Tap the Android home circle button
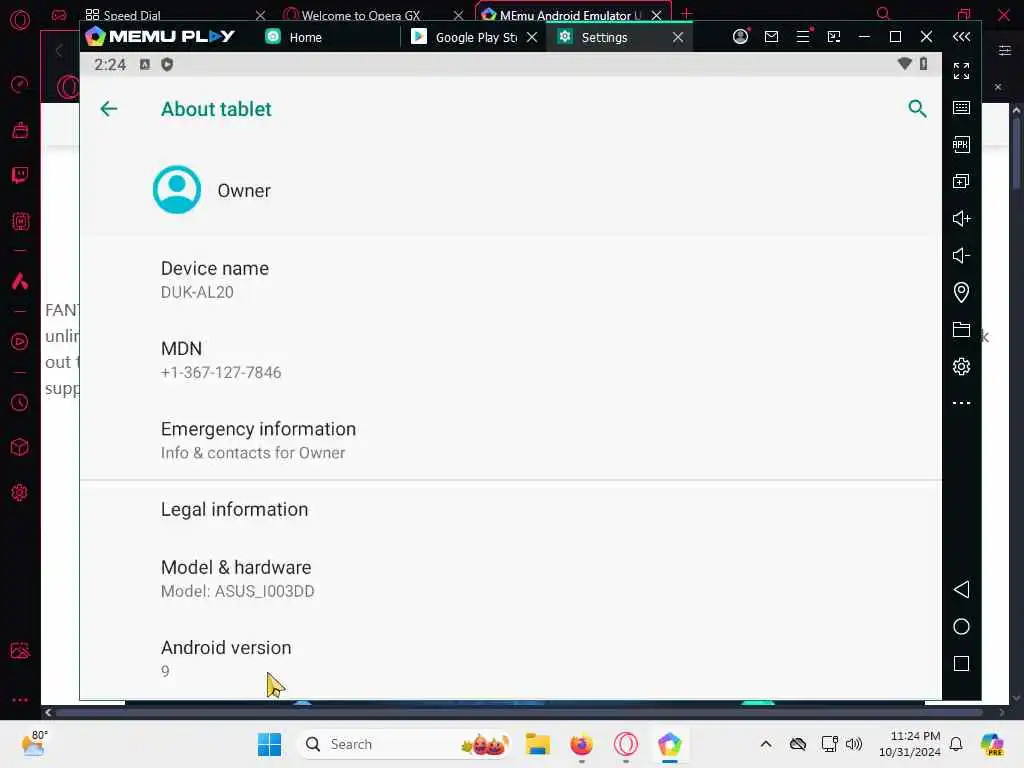The height and width of the screenshot is (768, 1024). (x=961, y=627)
